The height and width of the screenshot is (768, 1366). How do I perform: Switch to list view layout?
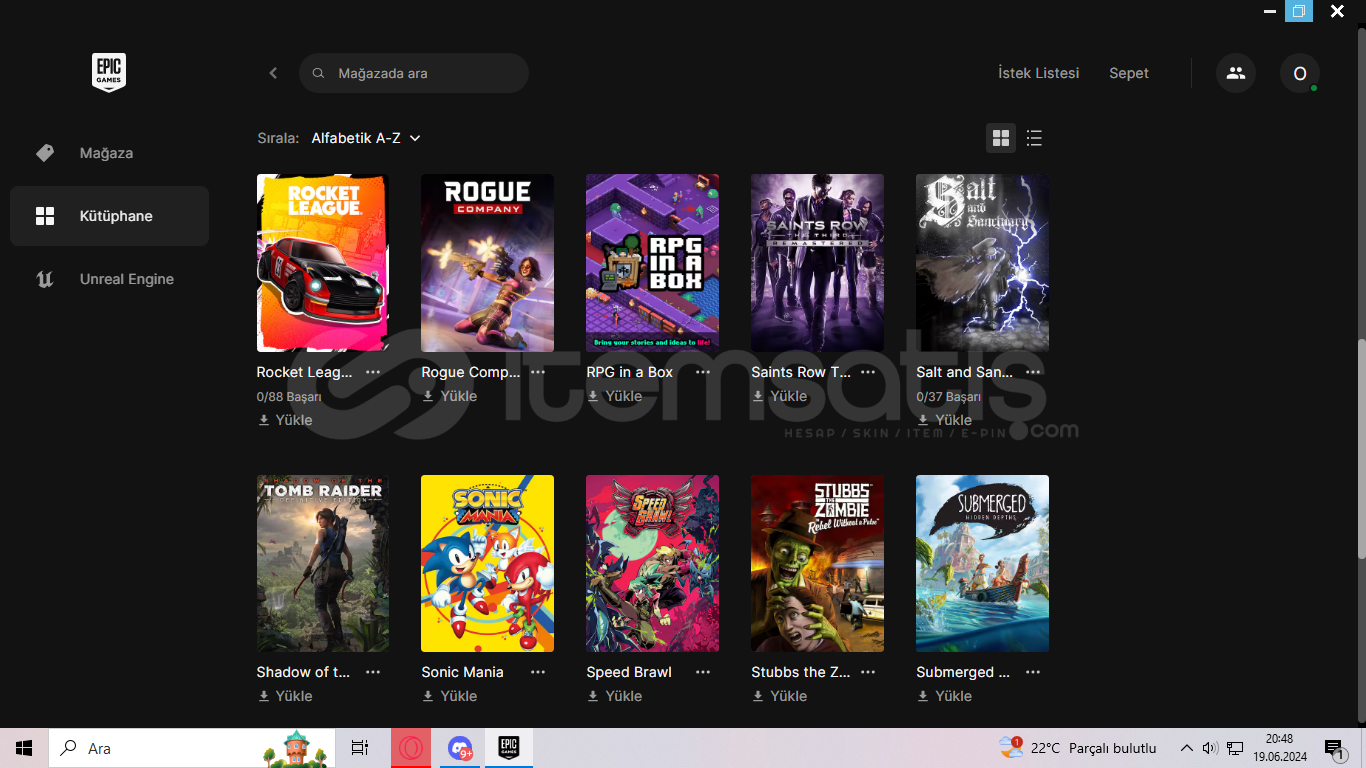point(1034,138)
